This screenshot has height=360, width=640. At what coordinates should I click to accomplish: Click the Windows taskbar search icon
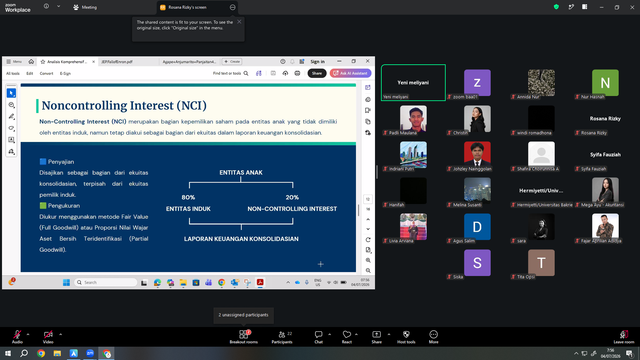[x=24, y=353]
